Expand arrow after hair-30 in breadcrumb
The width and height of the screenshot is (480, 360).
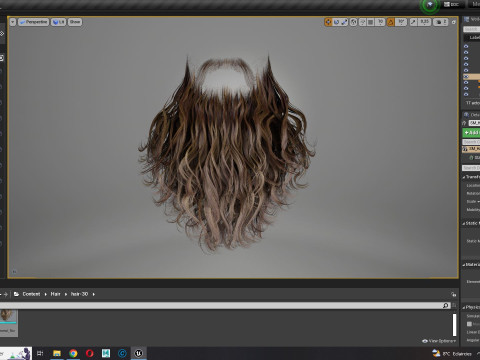94,294
